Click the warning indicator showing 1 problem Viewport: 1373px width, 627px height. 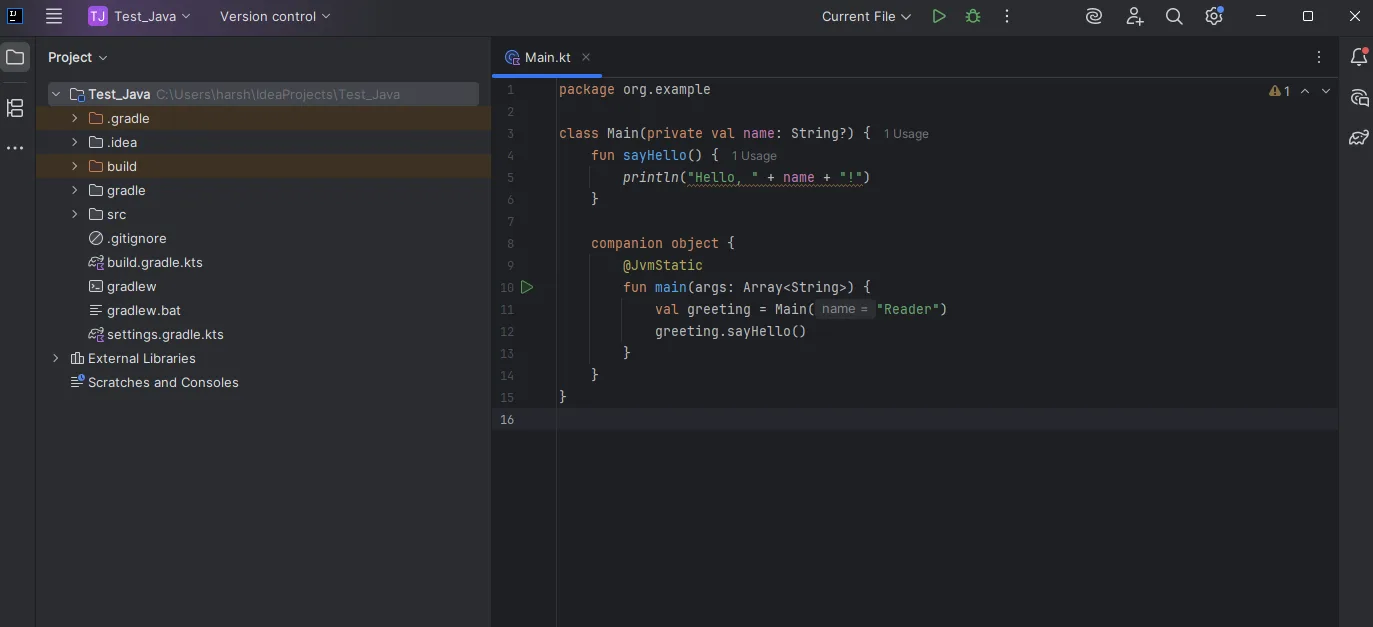coord(1279,91)
